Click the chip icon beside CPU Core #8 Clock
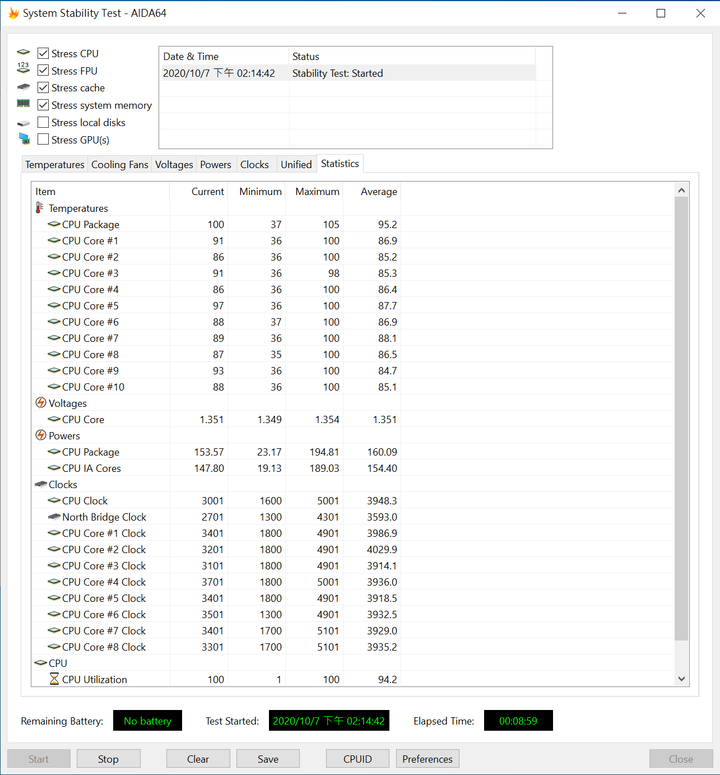Image resolution: width=720 pixels, height=775 pixels. coord(54,646)
